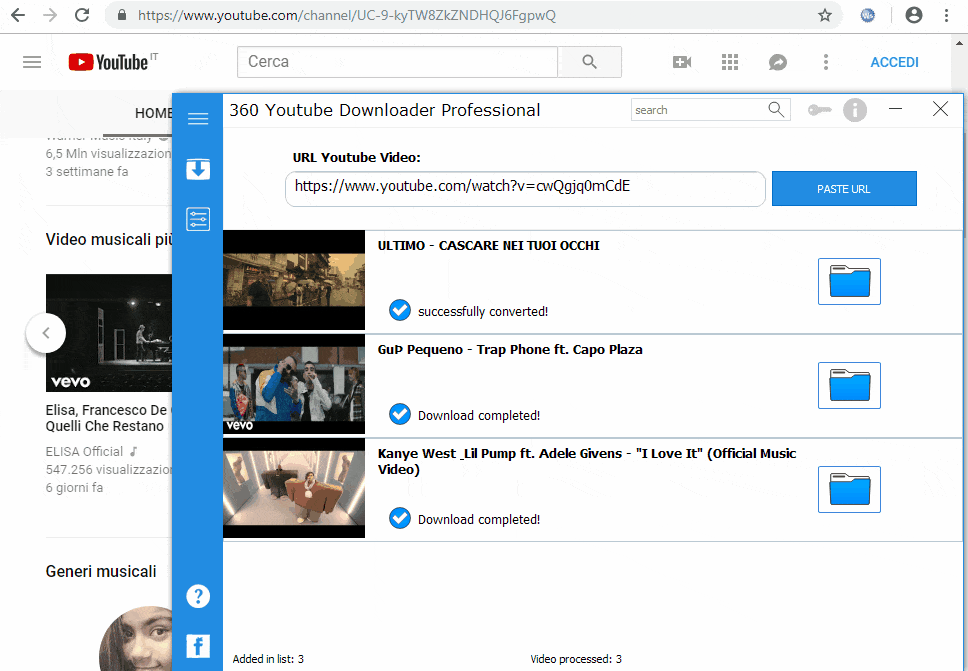
Task: Click the YouTube search magnifier button
Action: [590, 62]
